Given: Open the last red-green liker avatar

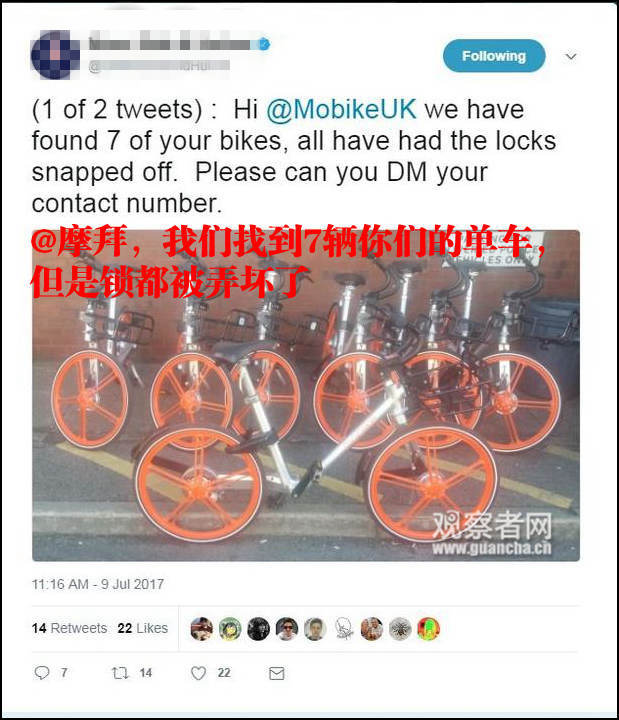Looking at the screenshot, I should (428, 629).
